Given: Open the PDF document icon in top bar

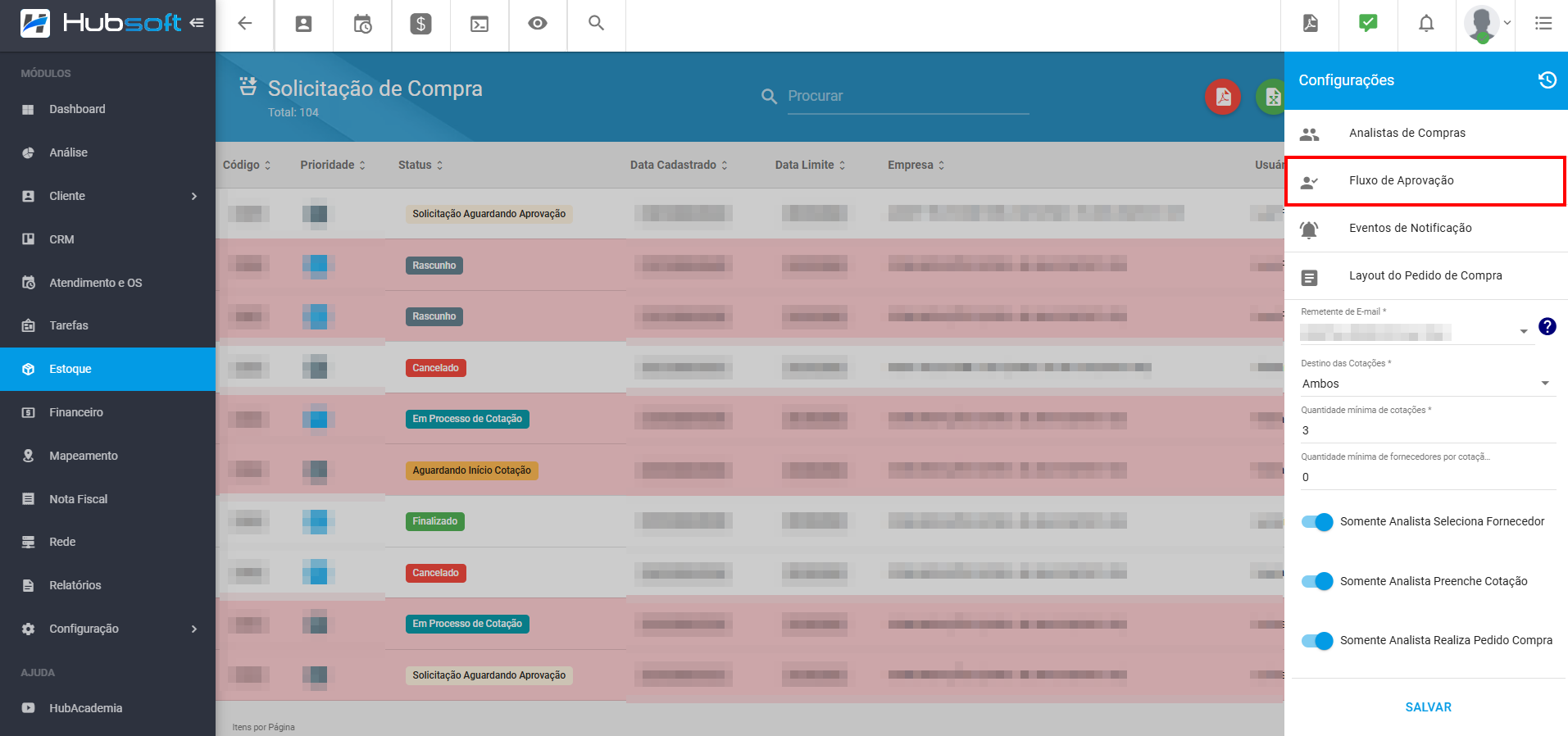Looking at the screenshot, I should pyautogui.click(x=1310, y=24).
